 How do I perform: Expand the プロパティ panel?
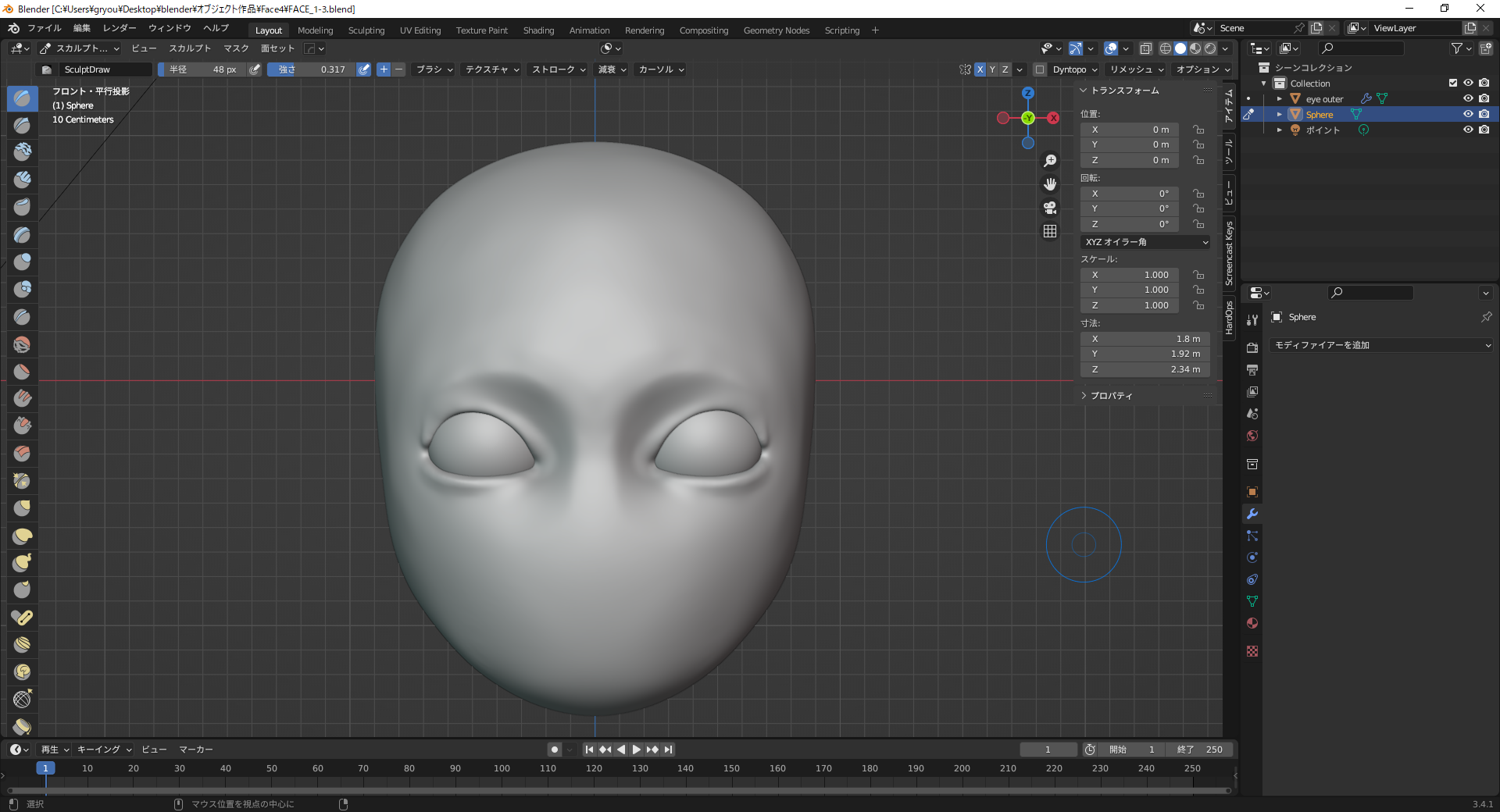click(x=1110, y=396)
